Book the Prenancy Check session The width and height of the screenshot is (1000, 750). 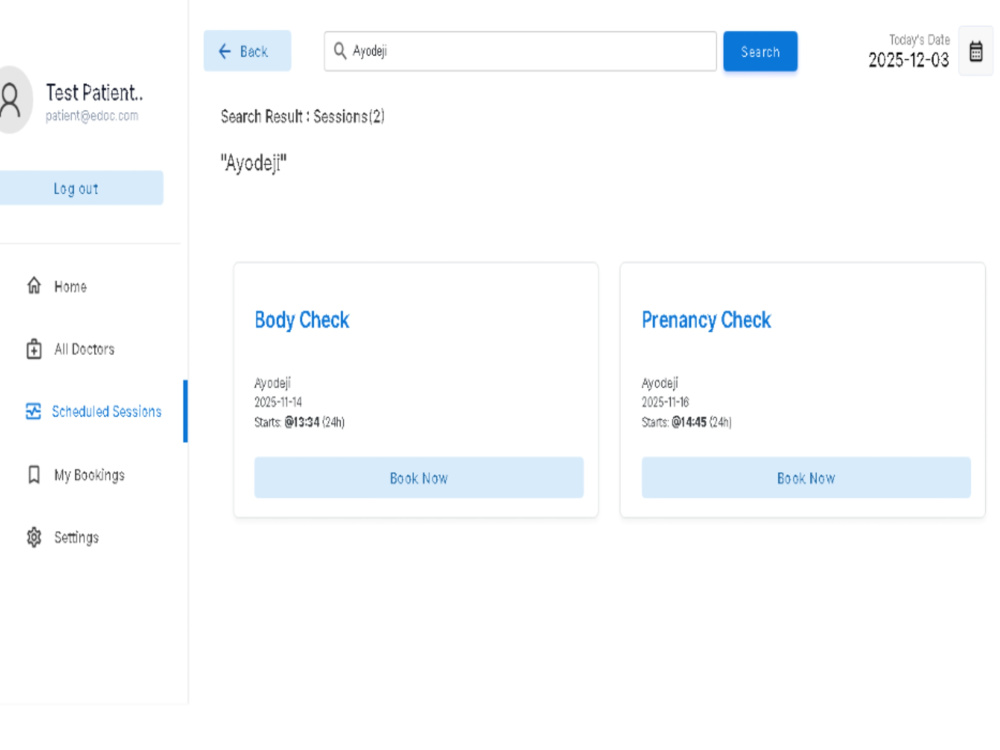point(806,478)
